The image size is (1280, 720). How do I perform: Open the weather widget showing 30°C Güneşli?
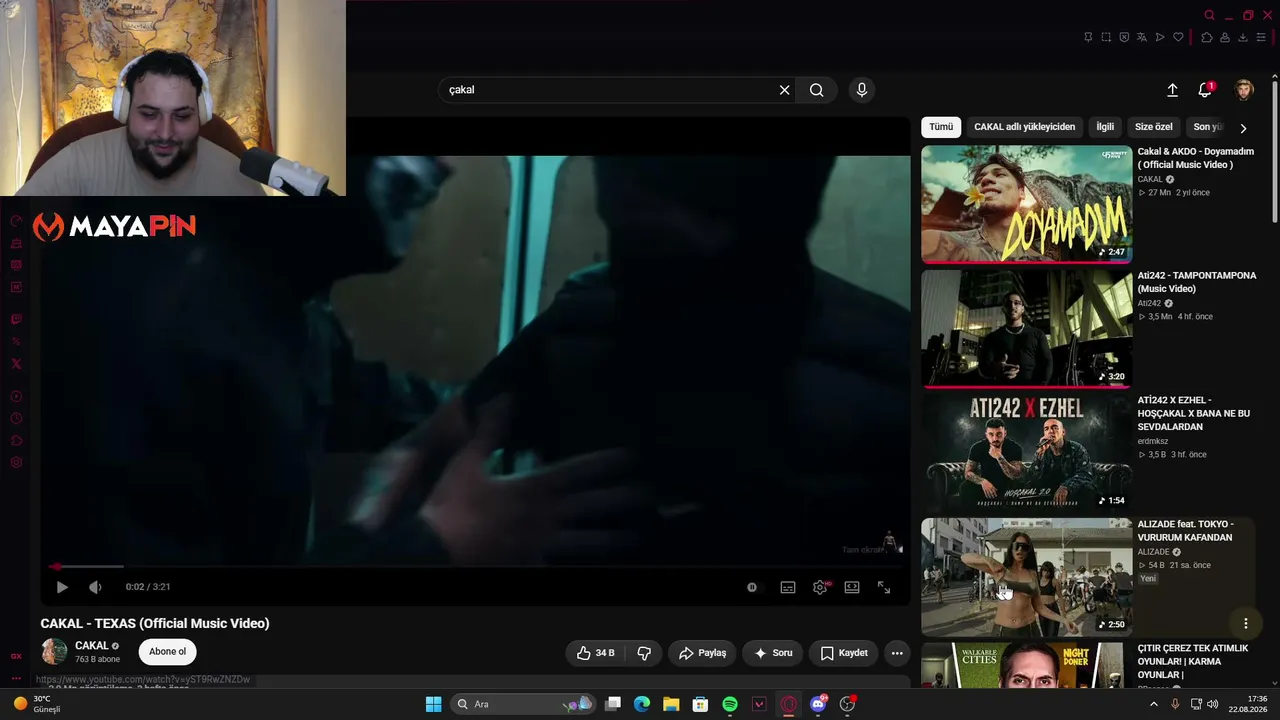pos(36,704)
